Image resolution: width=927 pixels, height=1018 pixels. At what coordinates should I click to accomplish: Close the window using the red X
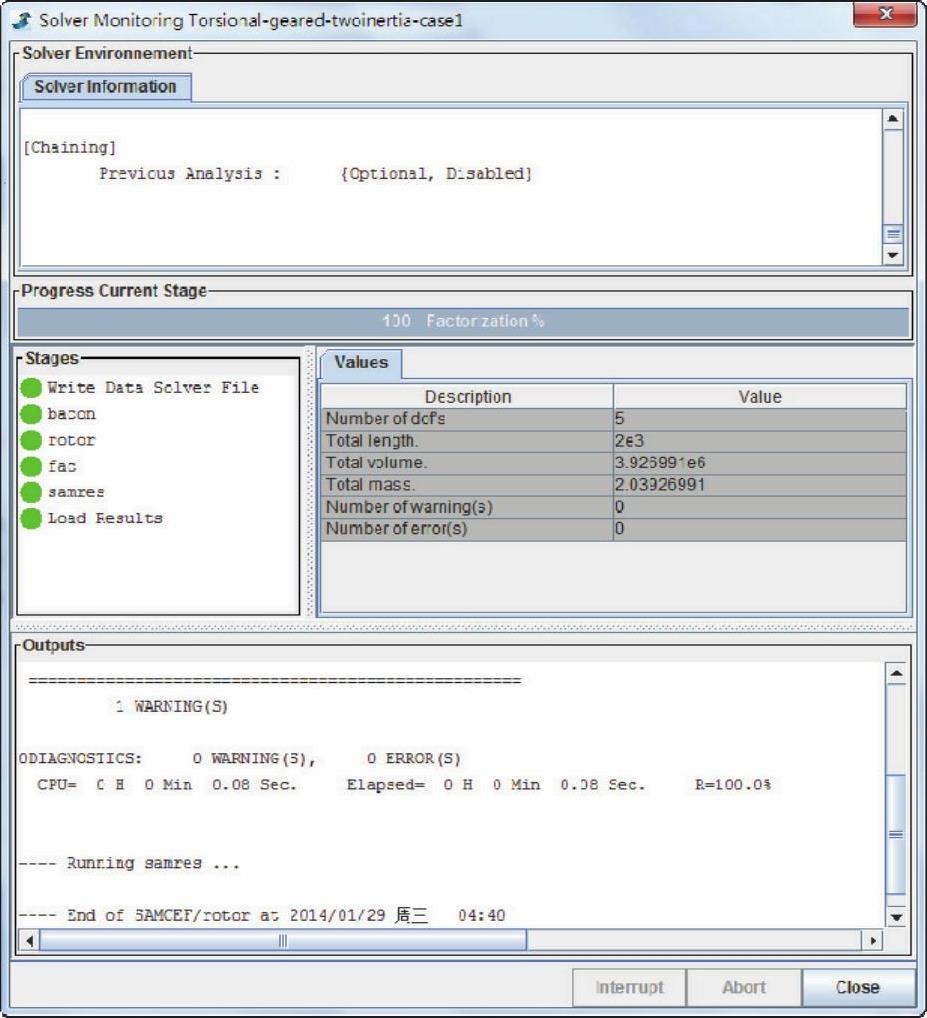coord(885,16)
